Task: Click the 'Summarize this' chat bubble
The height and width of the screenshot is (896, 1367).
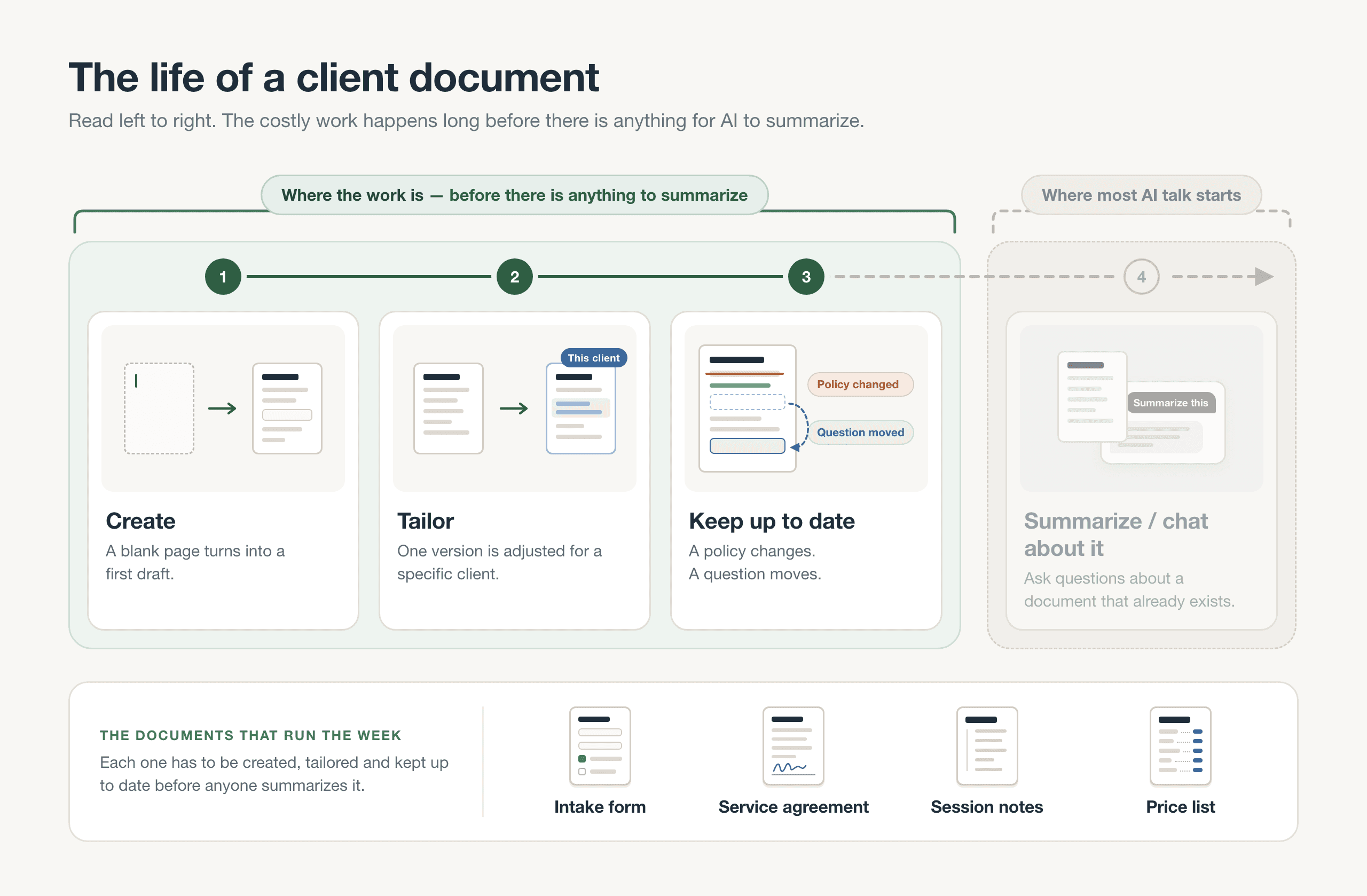Action: click(1170, 403)
